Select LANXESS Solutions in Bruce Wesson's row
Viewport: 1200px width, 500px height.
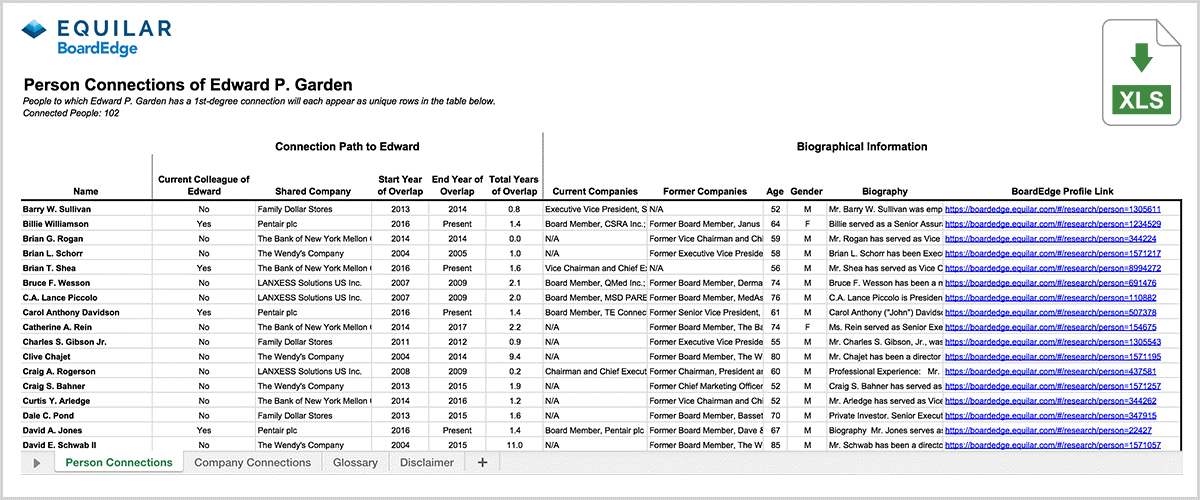(x=313, y=283)
